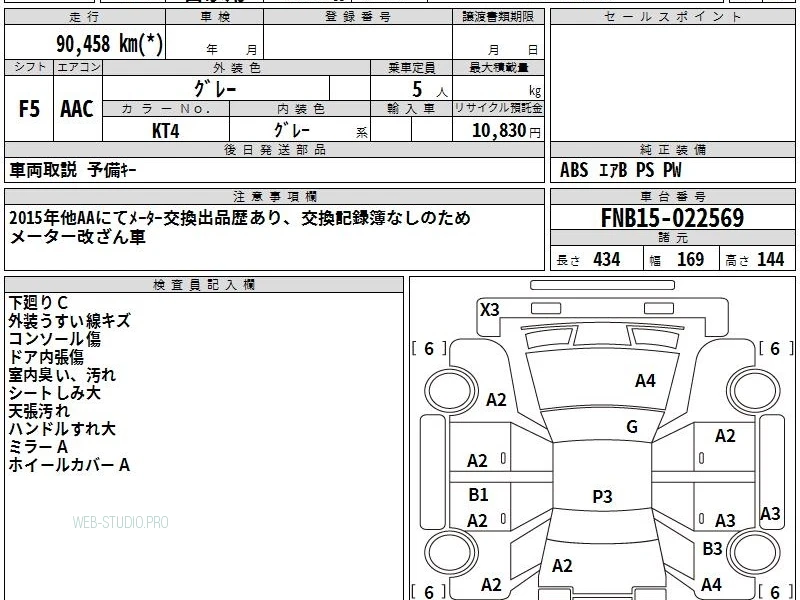Click the 注意事項欄 section header
The image size is (800, 600).
(274, 196)
